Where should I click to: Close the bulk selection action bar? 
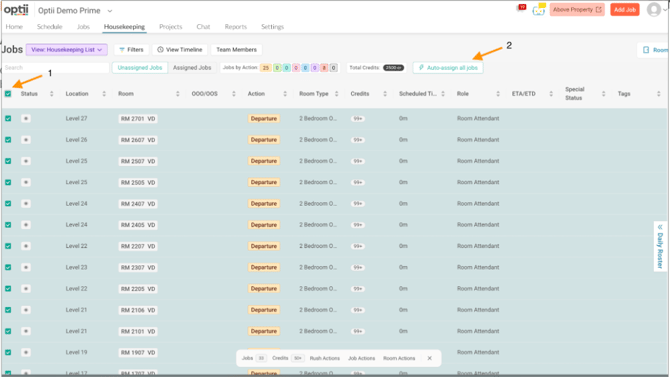[429, 358]
